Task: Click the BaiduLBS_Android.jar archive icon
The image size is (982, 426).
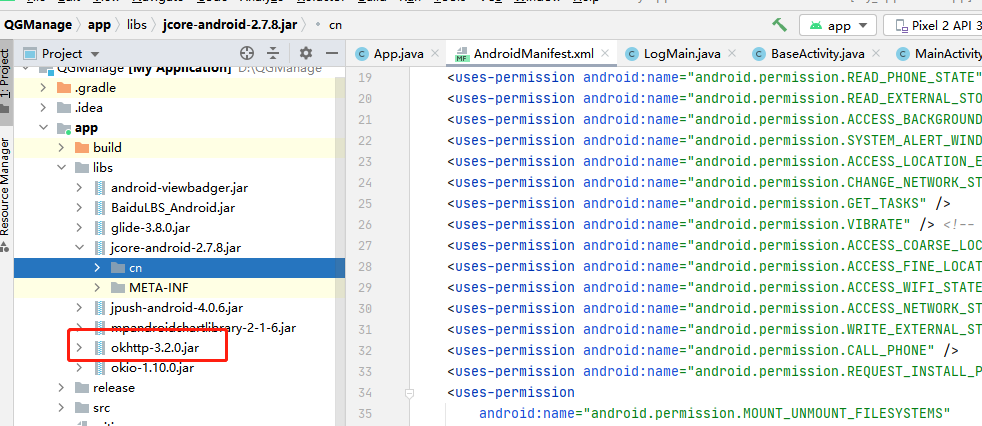Action: 100,207
